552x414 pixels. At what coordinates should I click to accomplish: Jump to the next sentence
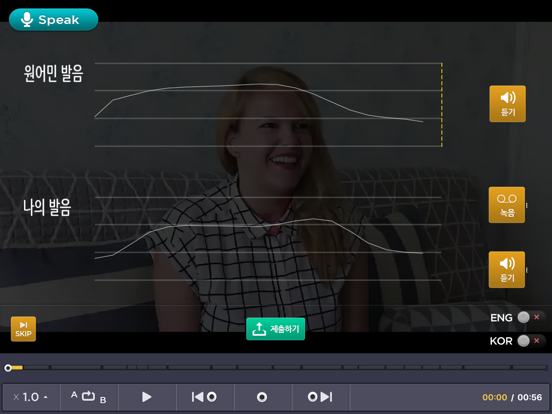320,397
